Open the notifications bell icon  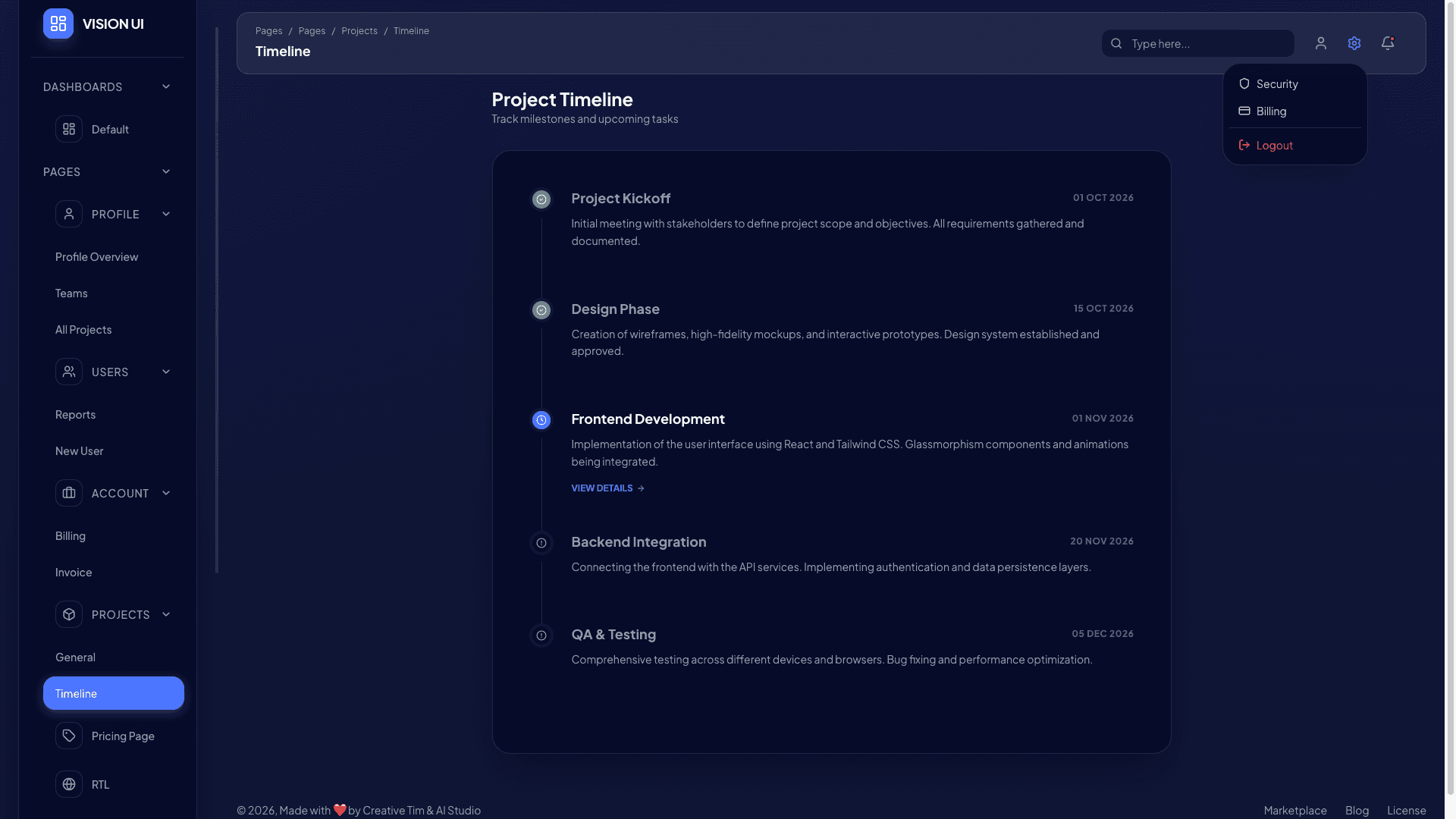click(x=1388, y=43)
